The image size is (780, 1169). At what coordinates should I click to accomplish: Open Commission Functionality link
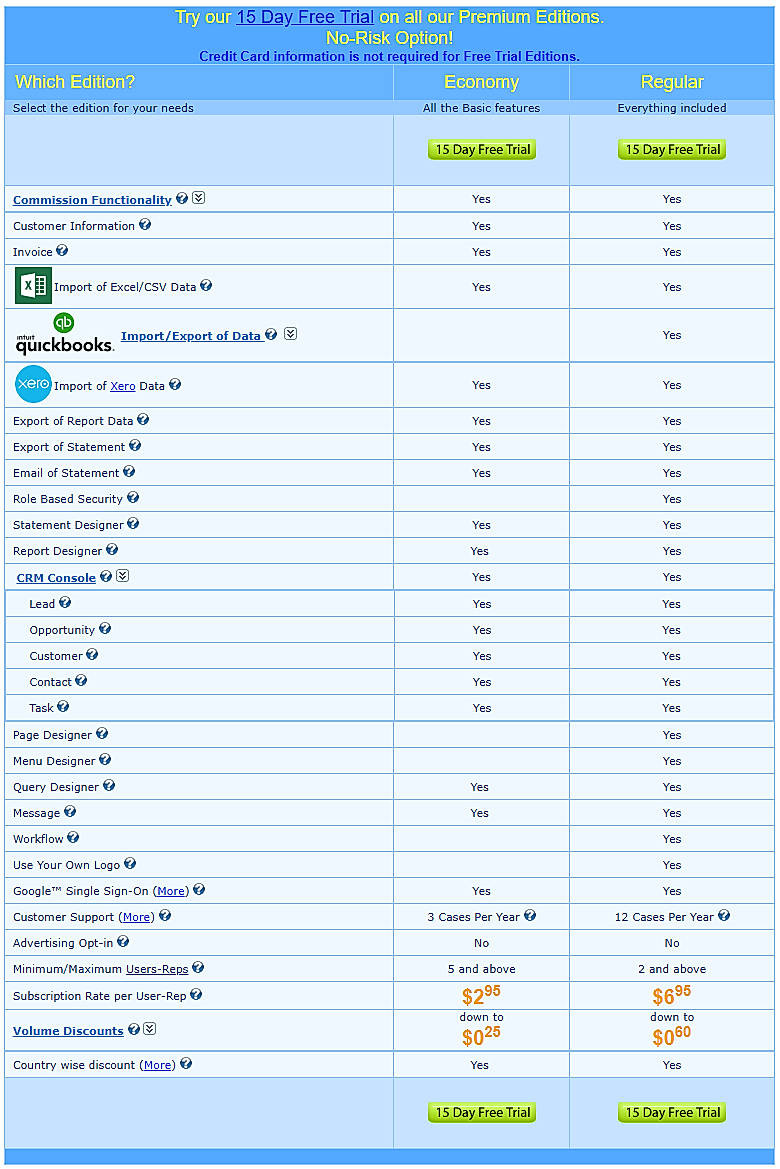[92, 200]
